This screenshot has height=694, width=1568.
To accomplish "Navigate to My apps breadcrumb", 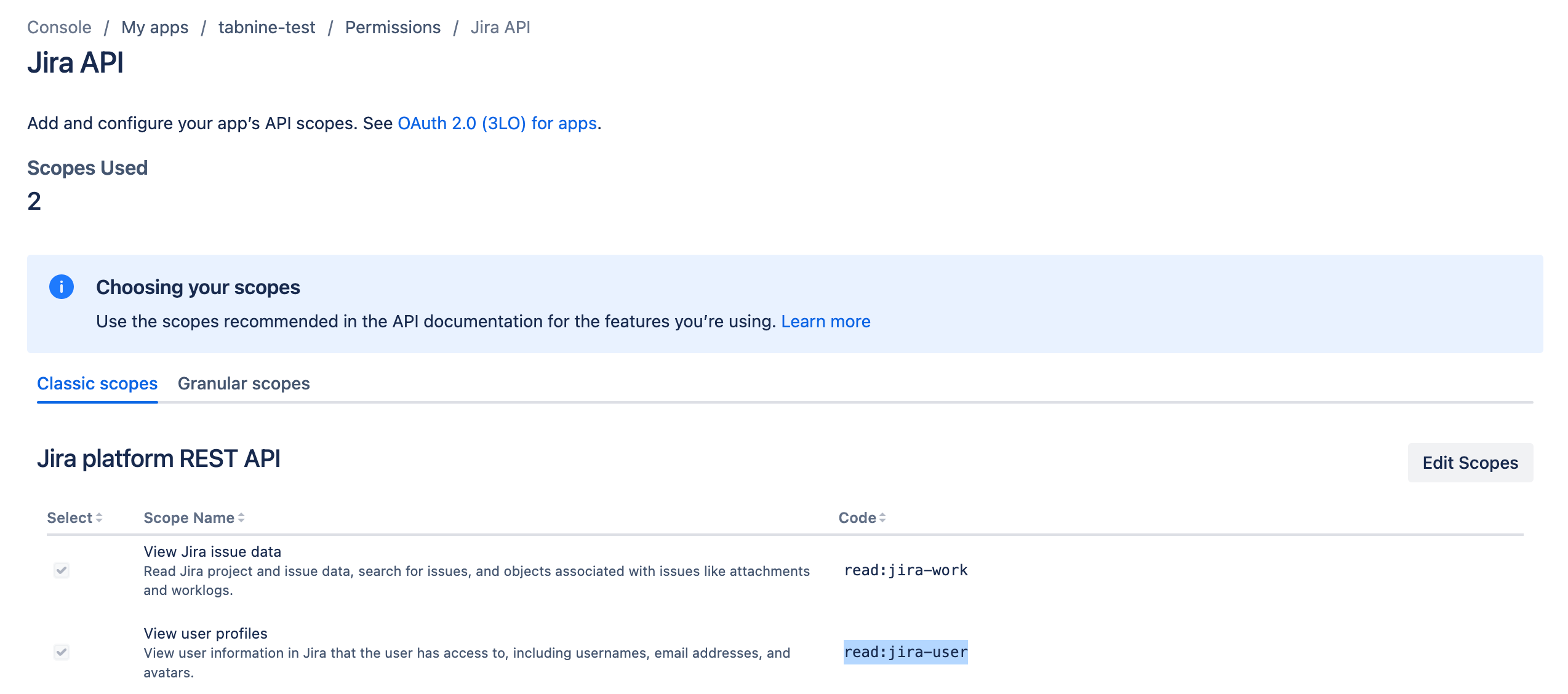I will click(154, 27).
